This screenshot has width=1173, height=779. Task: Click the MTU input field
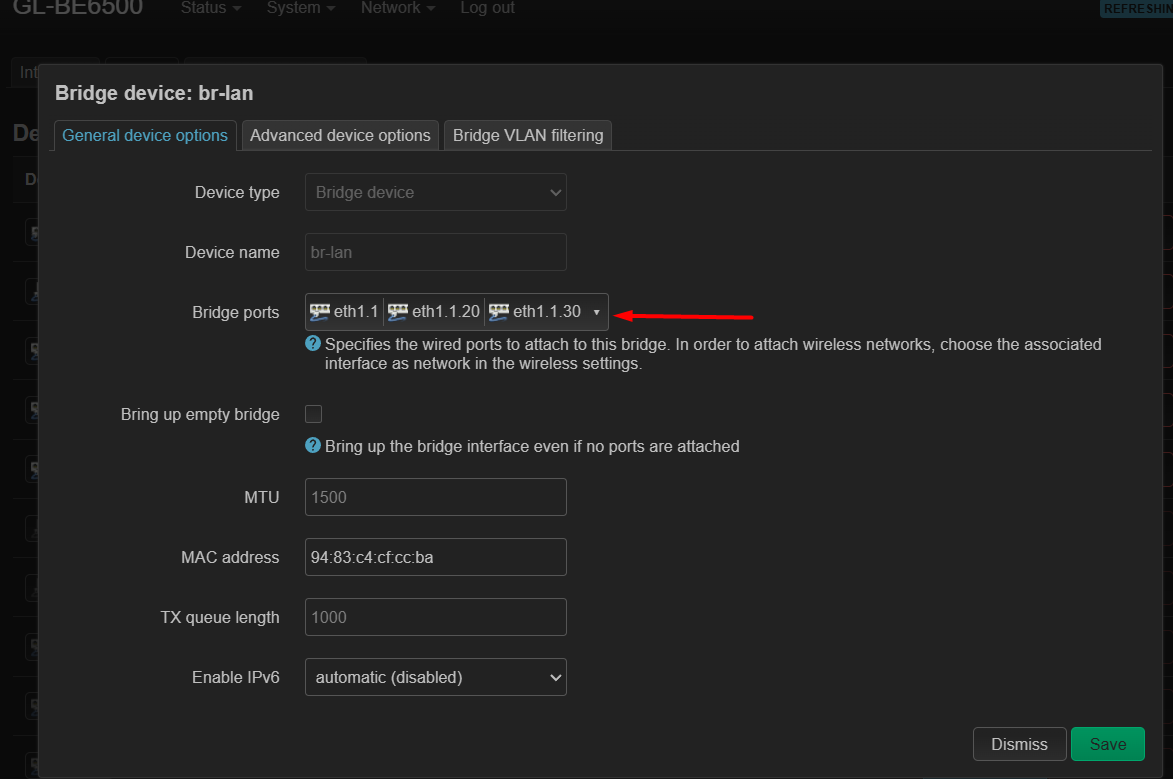(435, 497)
